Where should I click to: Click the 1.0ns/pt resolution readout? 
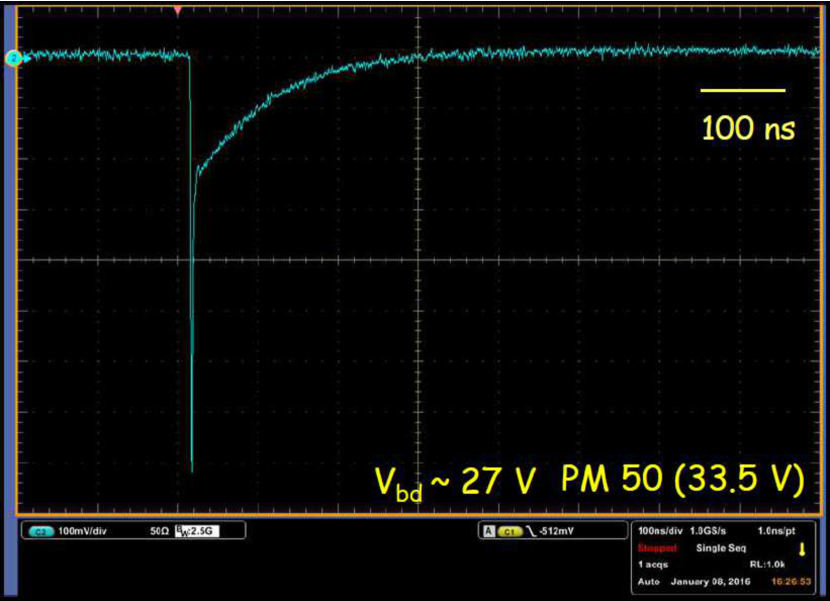tap(776, 531)
